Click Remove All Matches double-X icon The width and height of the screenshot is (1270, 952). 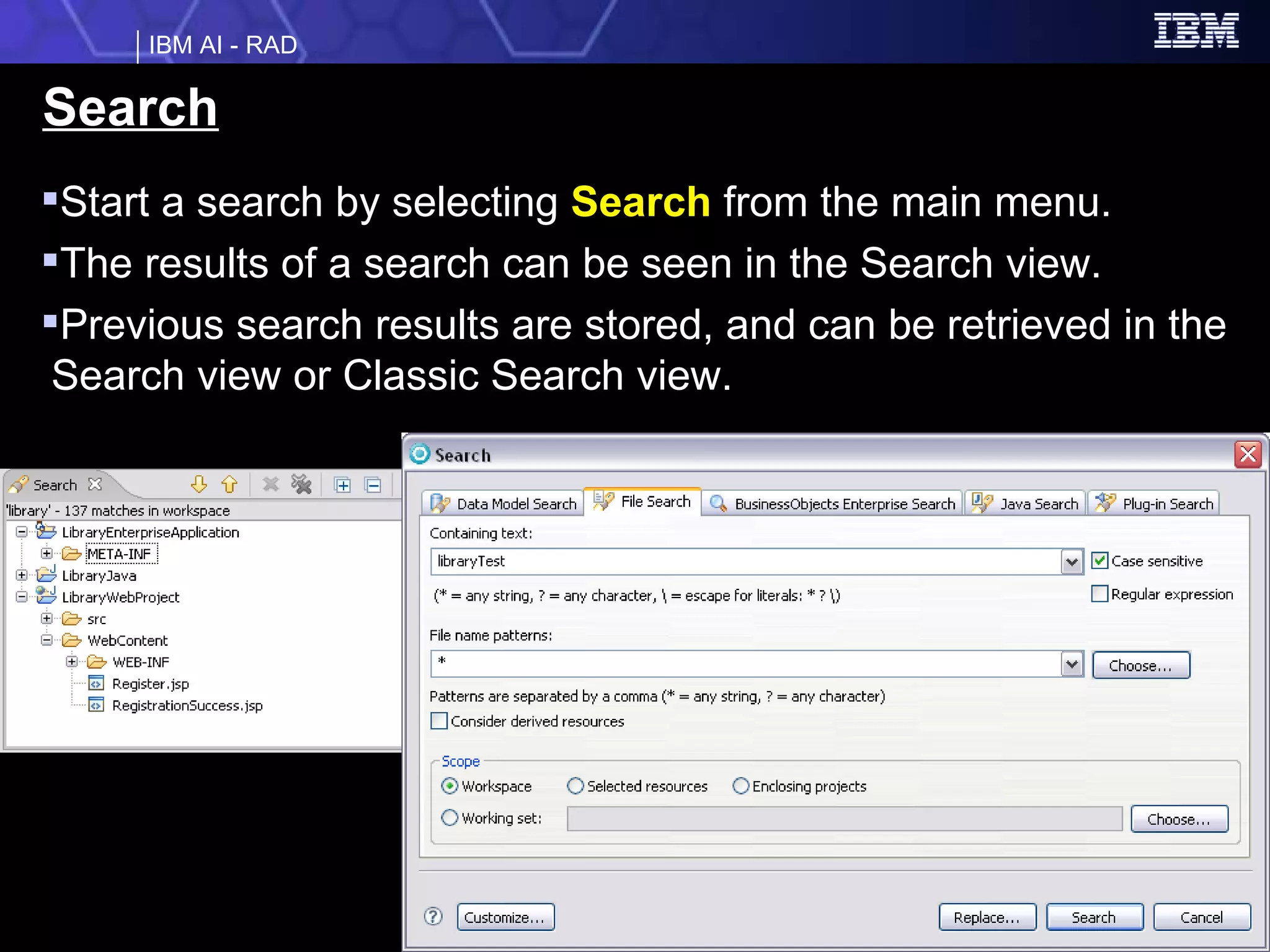tap(301, 484)
